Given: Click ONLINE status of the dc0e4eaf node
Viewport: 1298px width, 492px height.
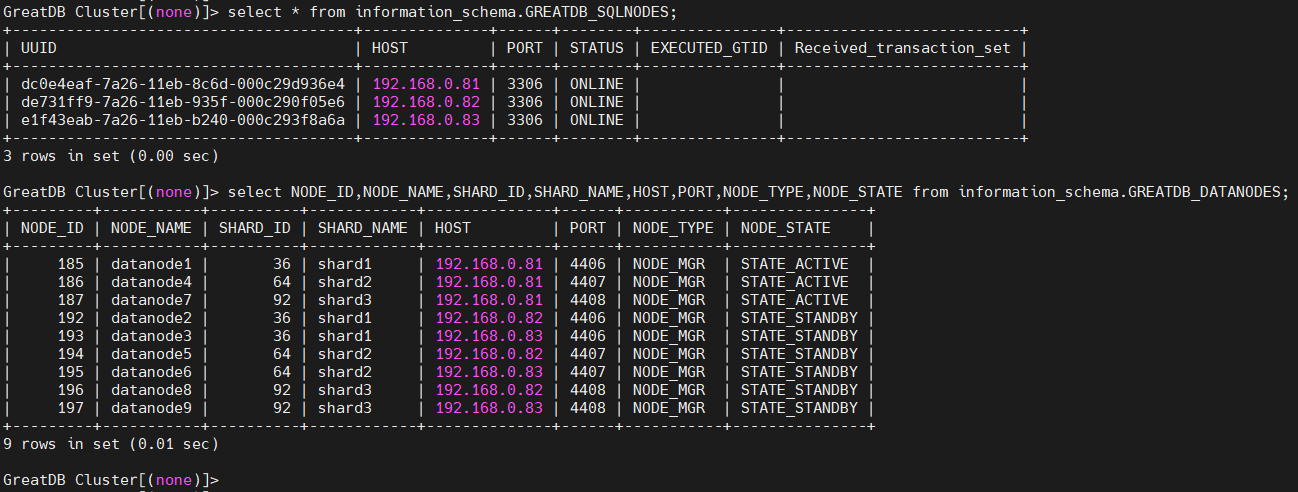Looking at the screenshot, I should tap(596, 84).
